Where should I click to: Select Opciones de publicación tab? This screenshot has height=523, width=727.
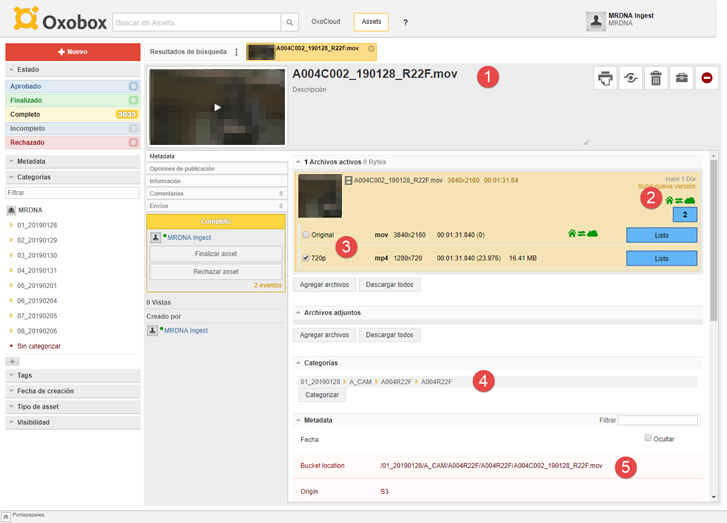[x=217, y=169]
